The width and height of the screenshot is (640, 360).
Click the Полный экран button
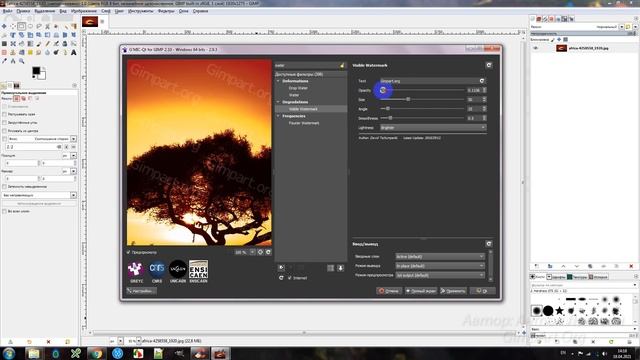(x=420, y=291)
